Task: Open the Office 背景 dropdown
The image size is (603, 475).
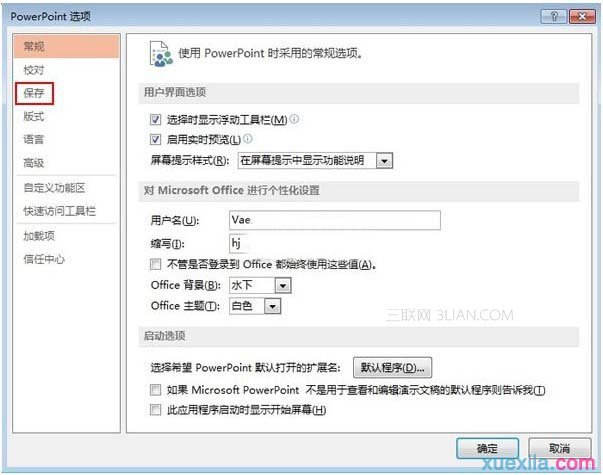Action: 283,286
